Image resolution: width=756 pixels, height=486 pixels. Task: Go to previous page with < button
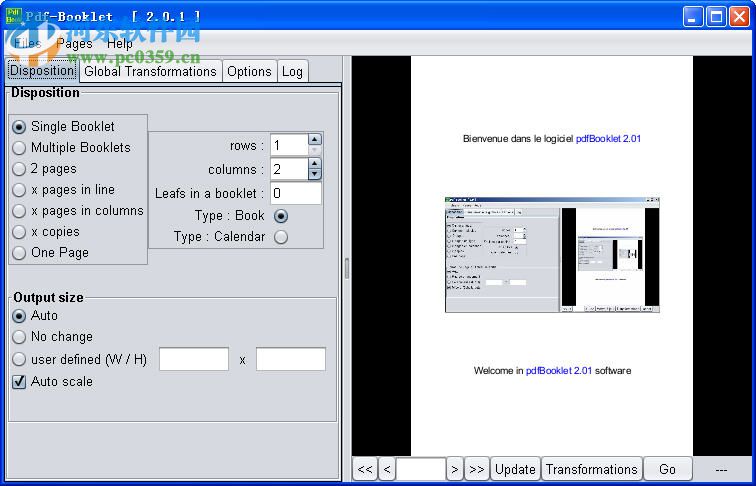coord(387,469)
